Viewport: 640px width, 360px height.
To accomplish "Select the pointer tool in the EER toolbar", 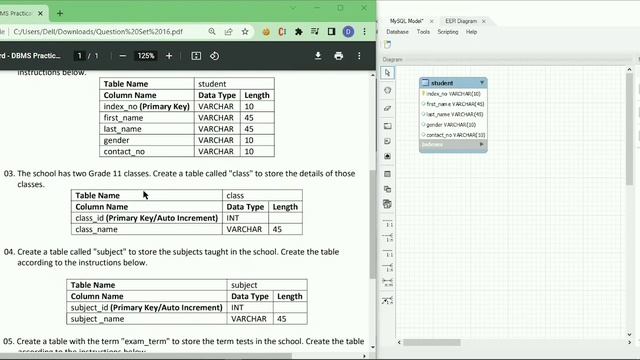I will (x=387, y=73).
